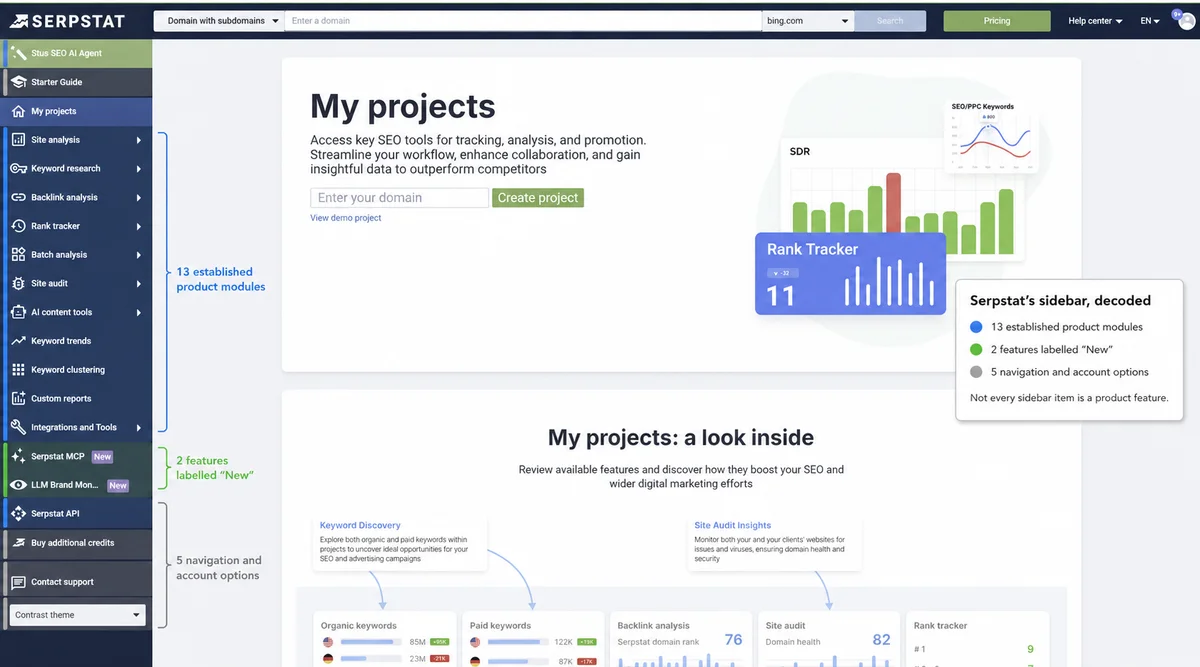Click the top Enter a domain field
This screenshot has width=1200, height=667.
[x=524, y=21]
